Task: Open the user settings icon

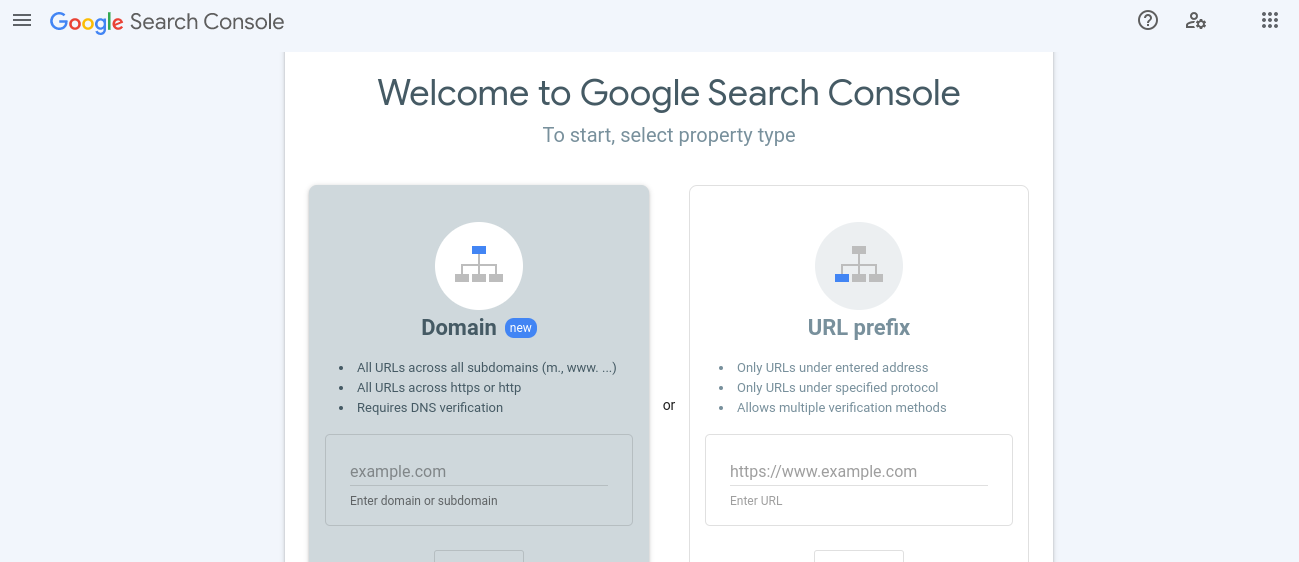Action: click(x=1195, y=20)
